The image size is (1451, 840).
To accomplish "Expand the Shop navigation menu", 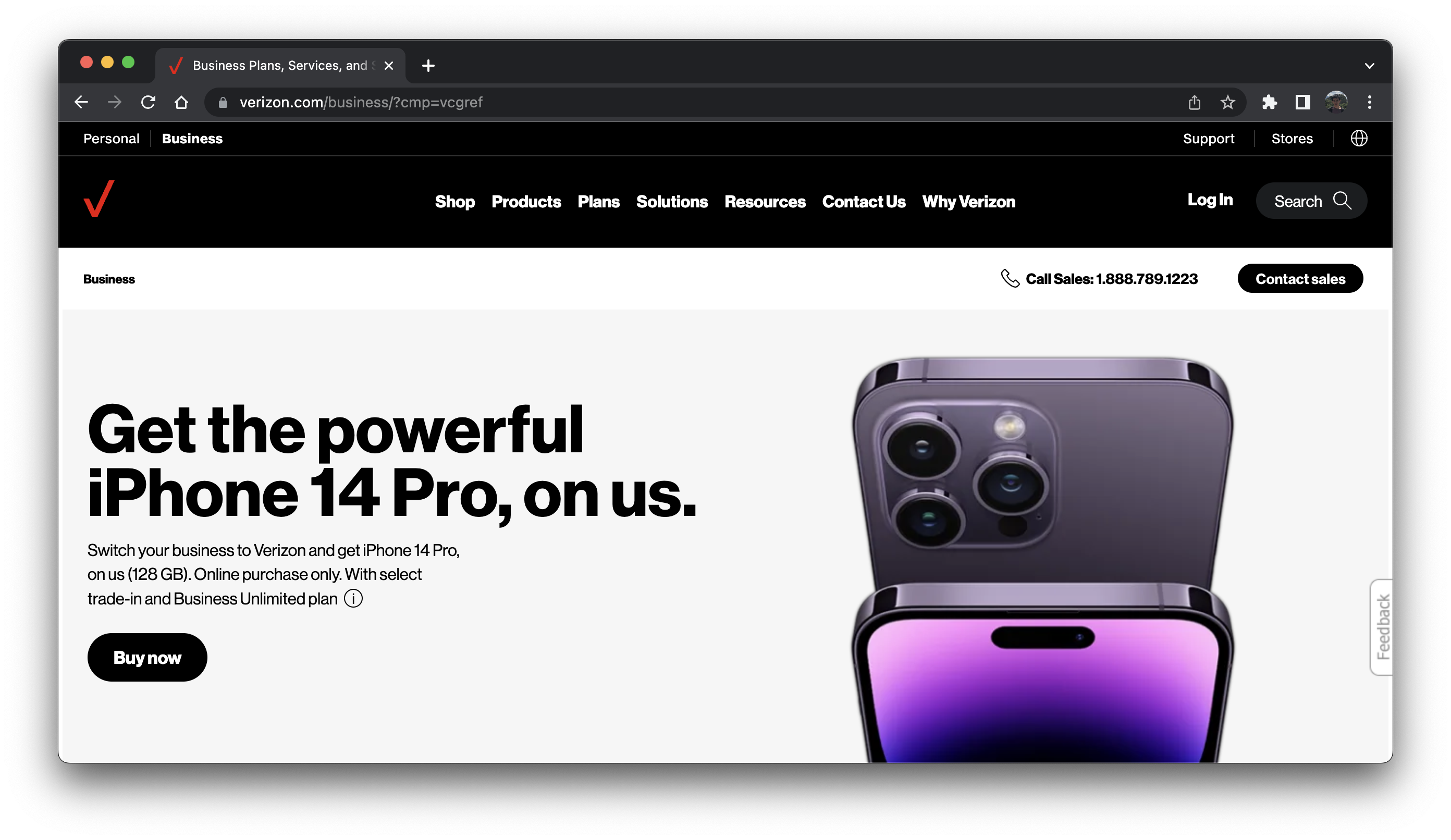I will (455, 202).
